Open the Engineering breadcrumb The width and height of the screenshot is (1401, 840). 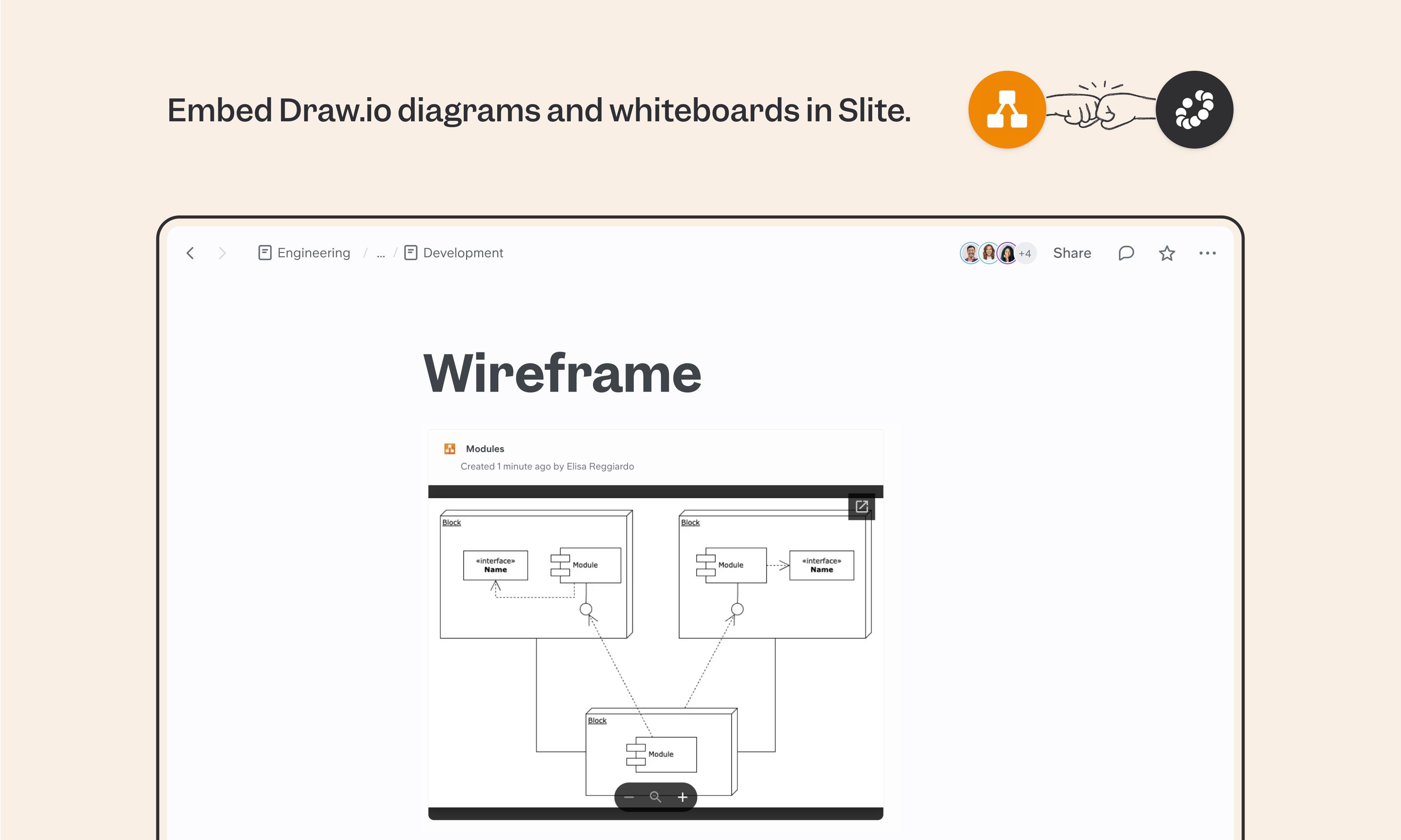pyautogui.click(x=314, y=253)
